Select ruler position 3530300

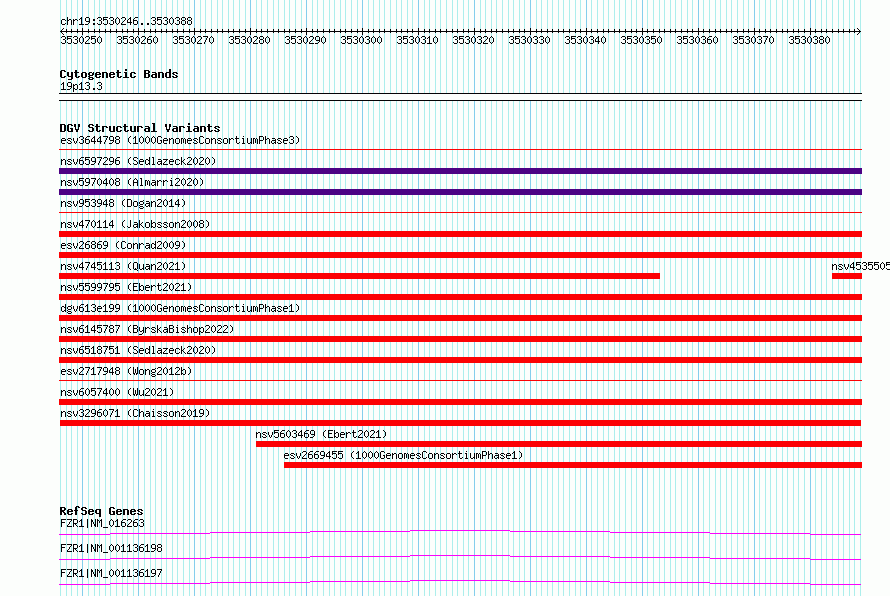(362, 40)
